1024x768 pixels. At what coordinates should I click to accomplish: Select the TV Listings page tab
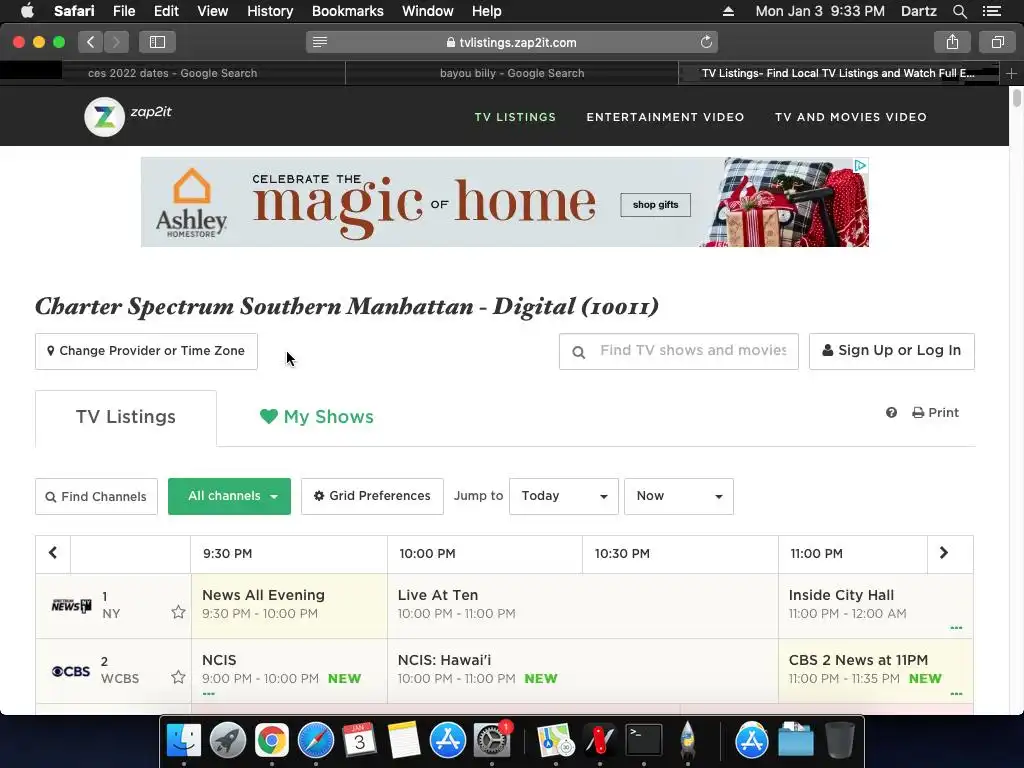coord(838,73)
